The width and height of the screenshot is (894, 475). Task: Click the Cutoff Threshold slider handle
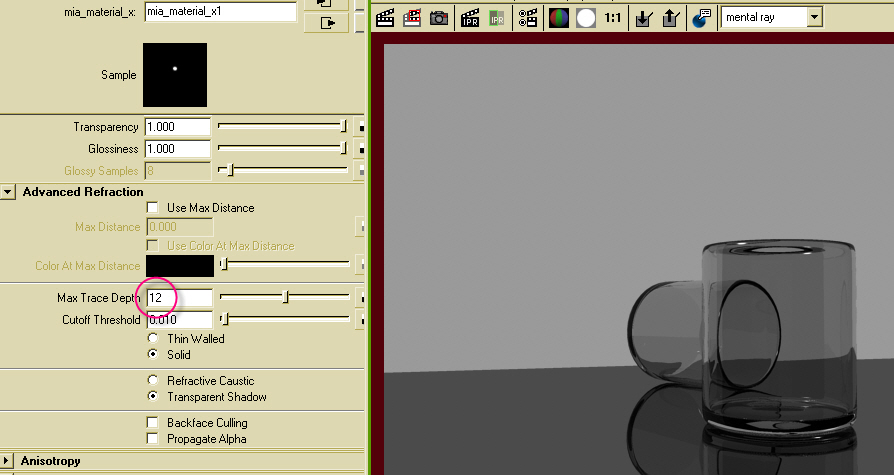tap(224, 319)
